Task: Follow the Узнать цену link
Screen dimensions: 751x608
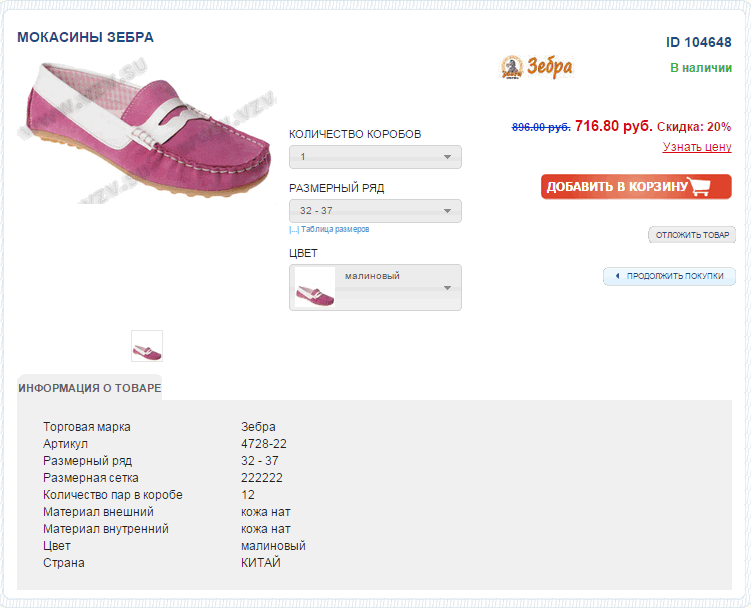Action: click(697, 147)
